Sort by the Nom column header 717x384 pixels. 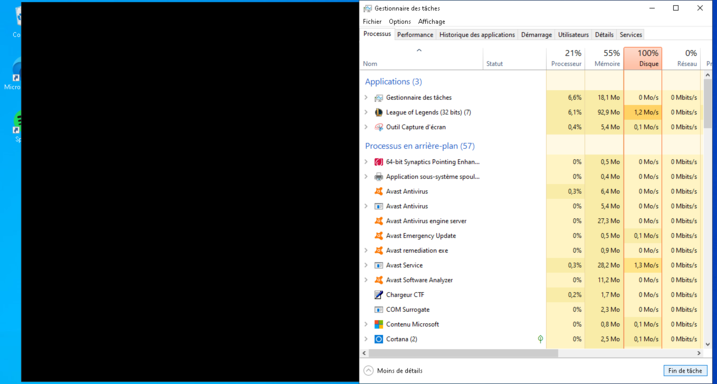pos(422,59)
